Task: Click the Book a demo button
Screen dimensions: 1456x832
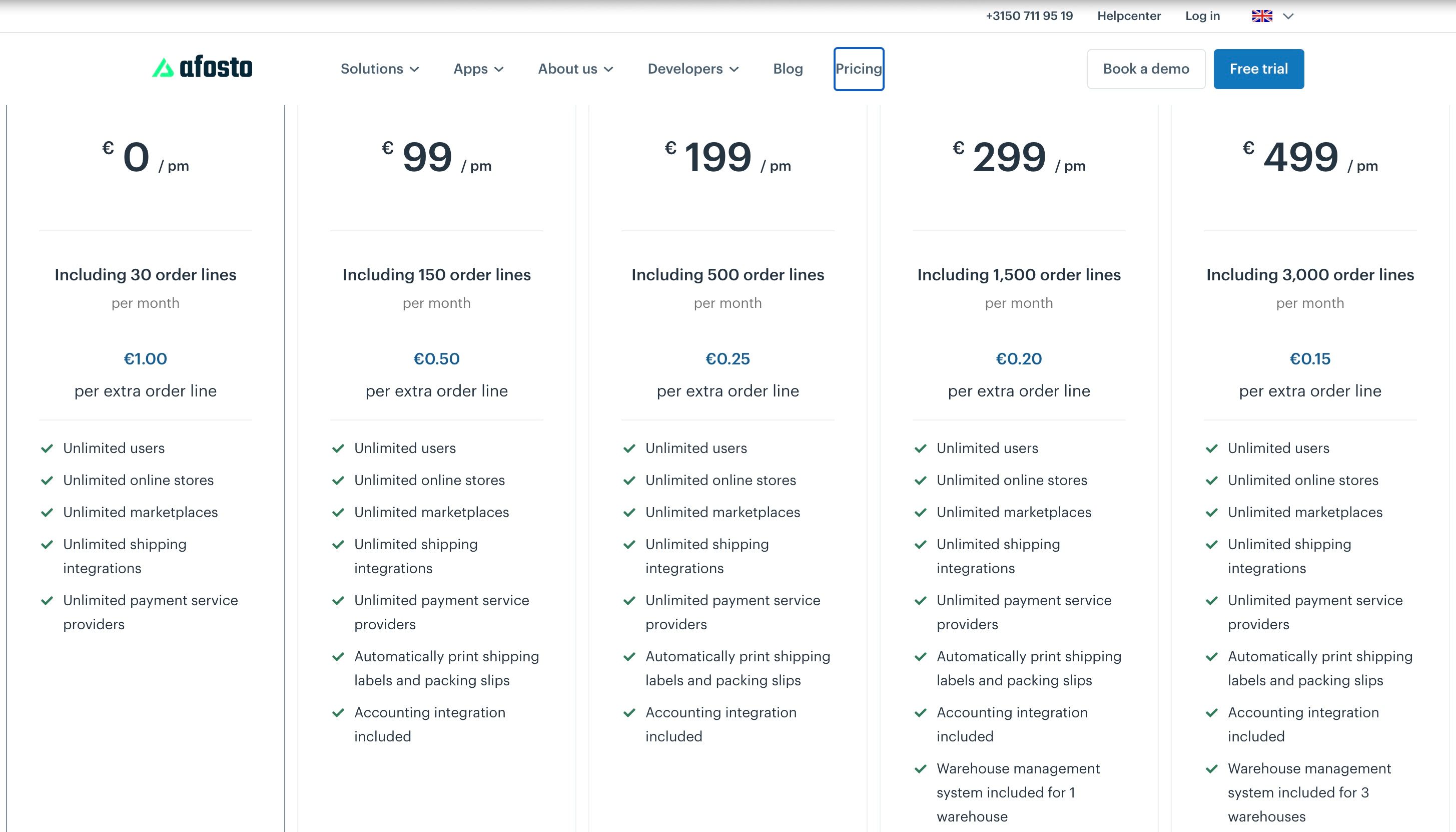Action: [1146, 69]
